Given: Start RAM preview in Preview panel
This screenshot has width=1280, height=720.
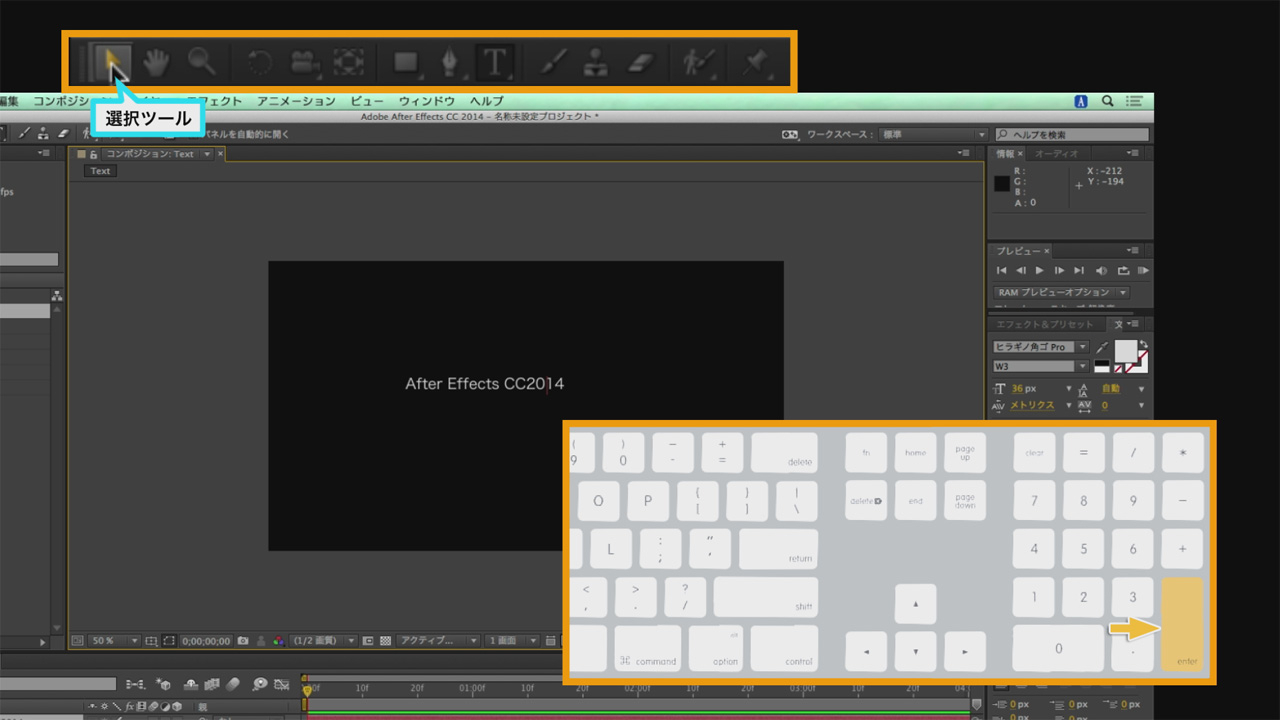Looking at the screenshot, I should click(1143, 271).
